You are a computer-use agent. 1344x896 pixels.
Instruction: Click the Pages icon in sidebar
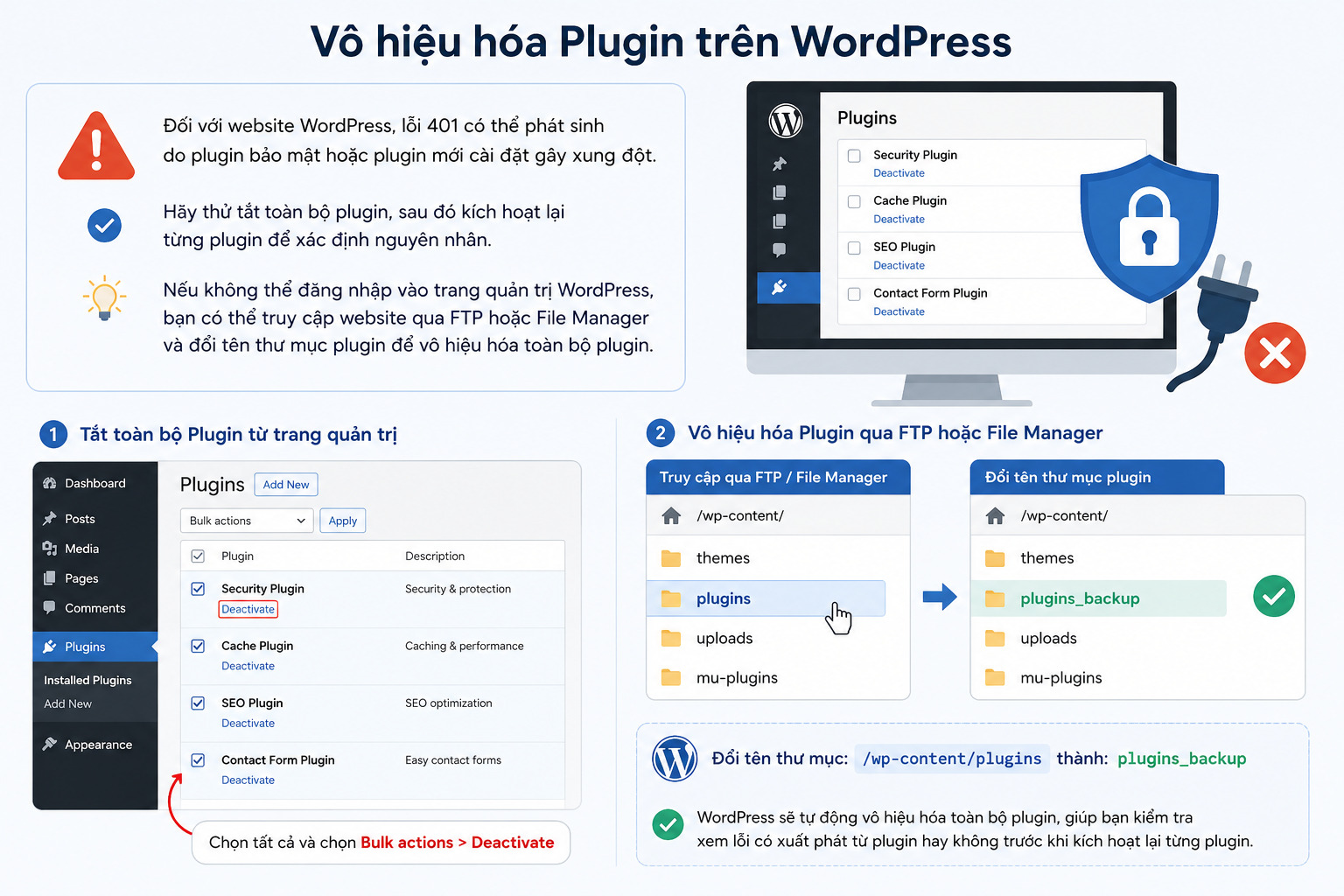pyautogui.click(x=50, y=578)
